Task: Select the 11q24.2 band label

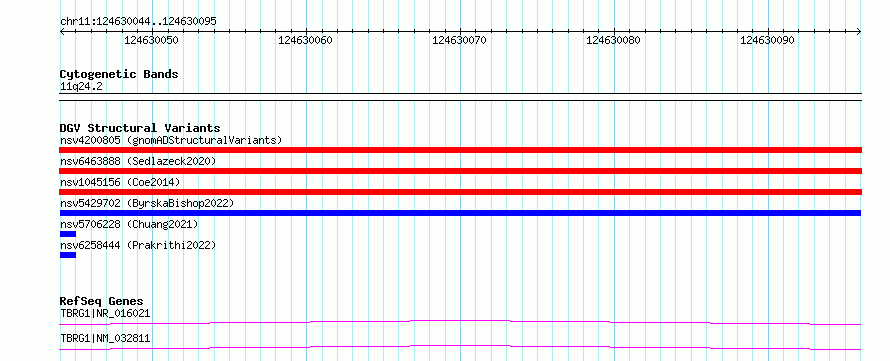Action: click(81, 87)
